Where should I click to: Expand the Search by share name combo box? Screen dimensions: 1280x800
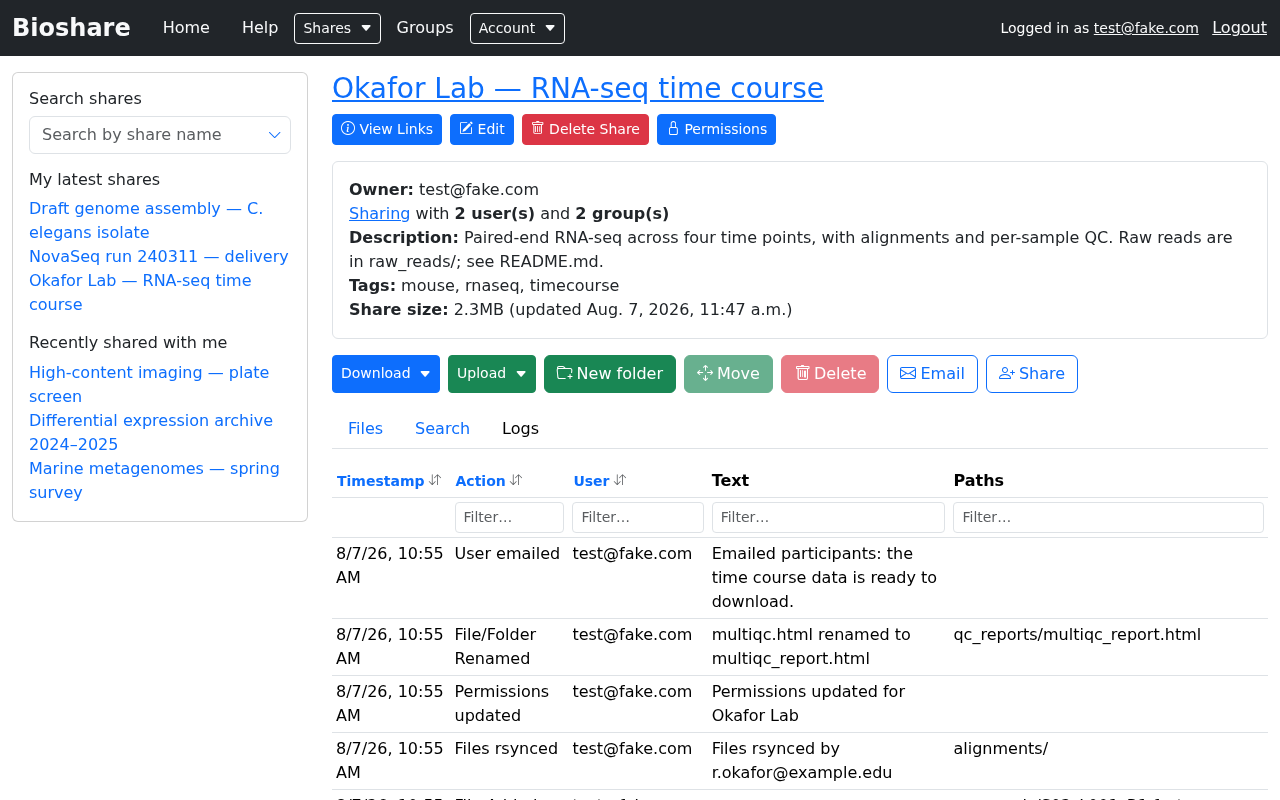click(x=160, y=135)
